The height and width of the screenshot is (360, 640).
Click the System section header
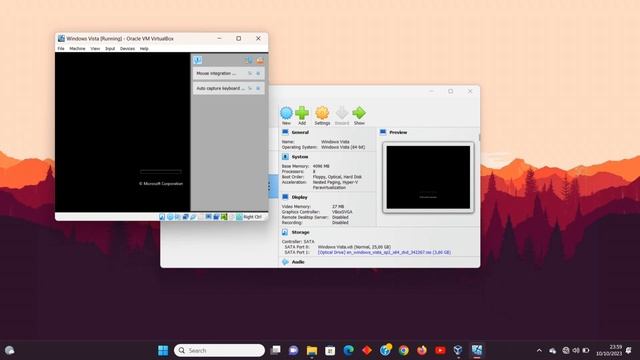(x=300, y=157)
